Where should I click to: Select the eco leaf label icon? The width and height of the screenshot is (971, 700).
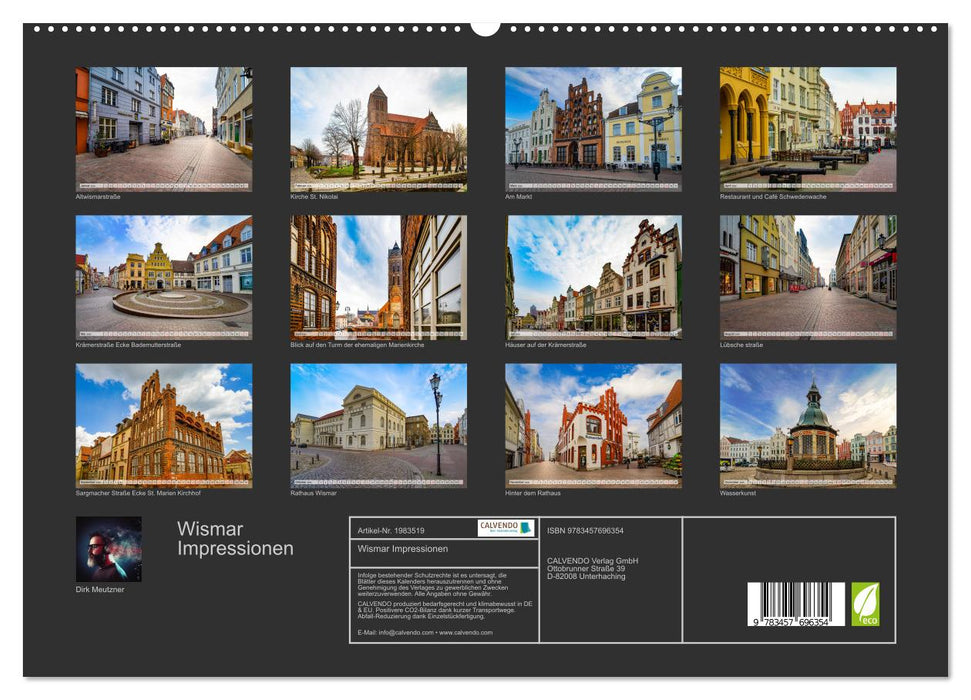pyautogui.click(x=866, y=602)
